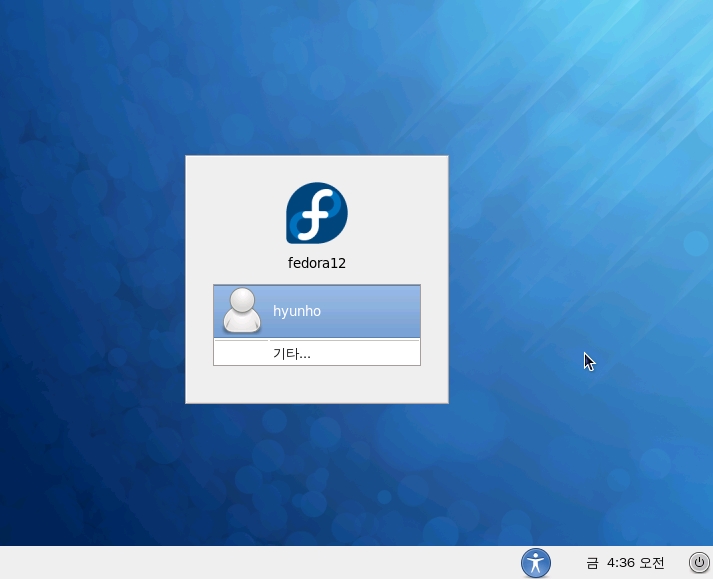Choose the hyunho user name entry
The width and height of the screenshot is (713, 579).
point(317,312)
